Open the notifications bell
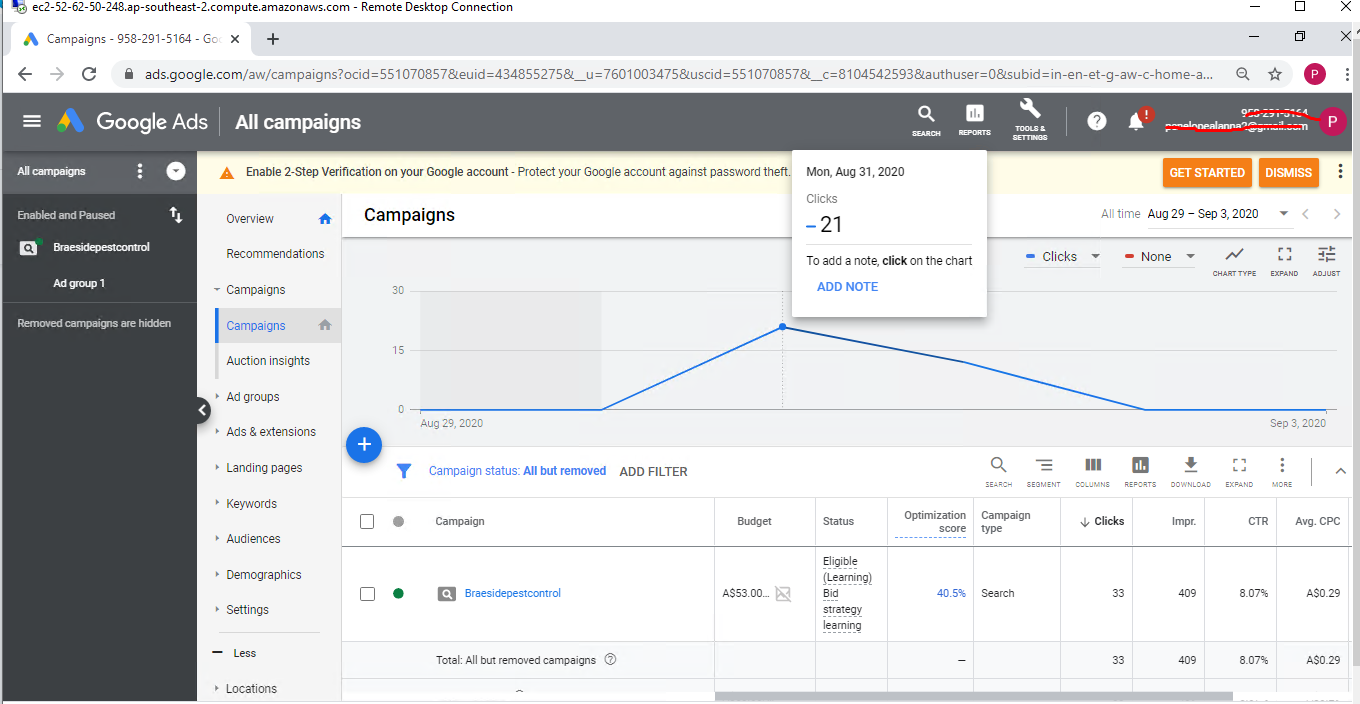 [x=1136, y=121]
